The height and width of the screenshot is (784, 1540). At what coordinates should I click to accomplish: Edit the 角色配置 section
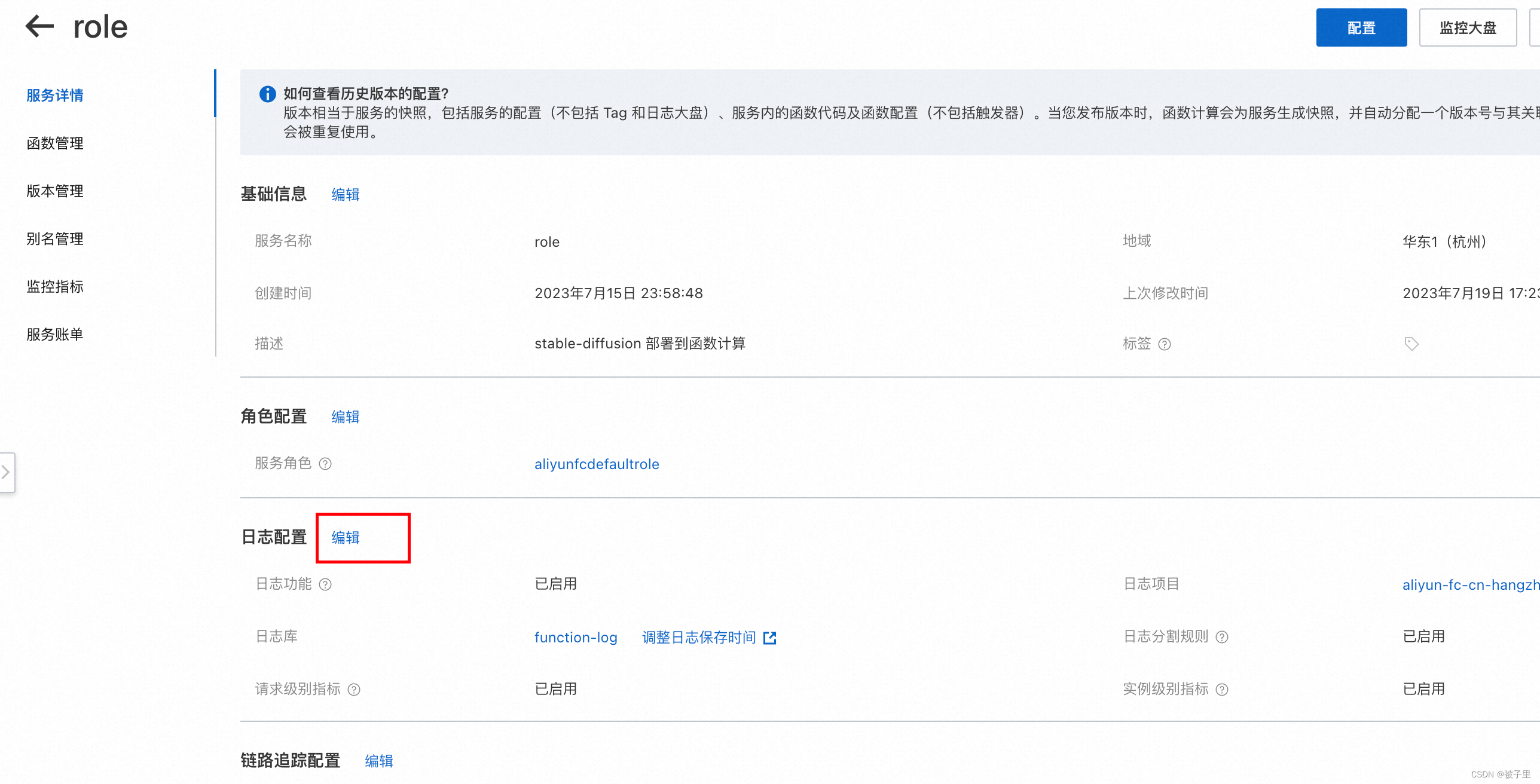coord(346,416)
